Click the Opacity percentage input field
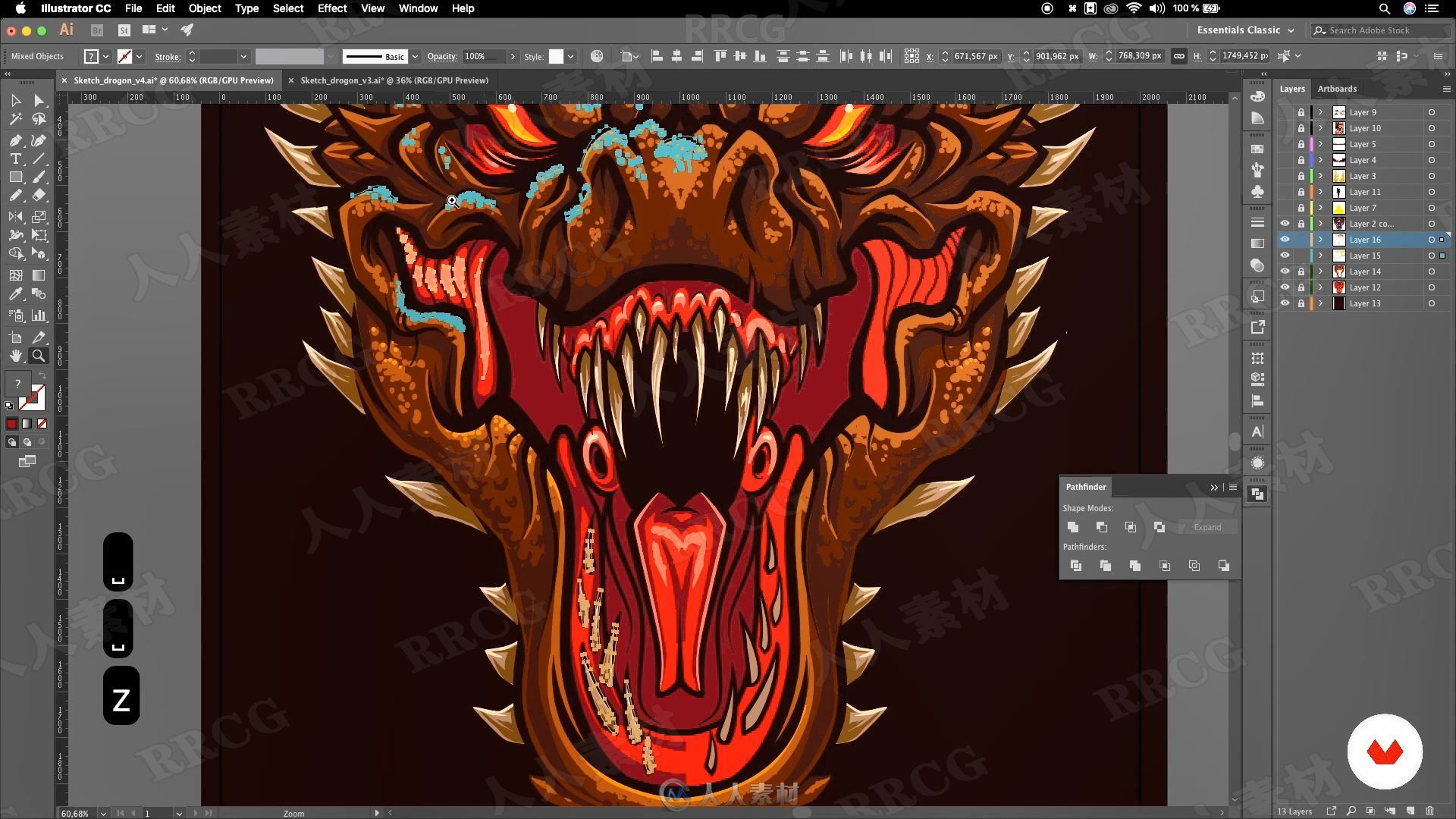Viewport: 1456px width, 819px height. (483, 56)
